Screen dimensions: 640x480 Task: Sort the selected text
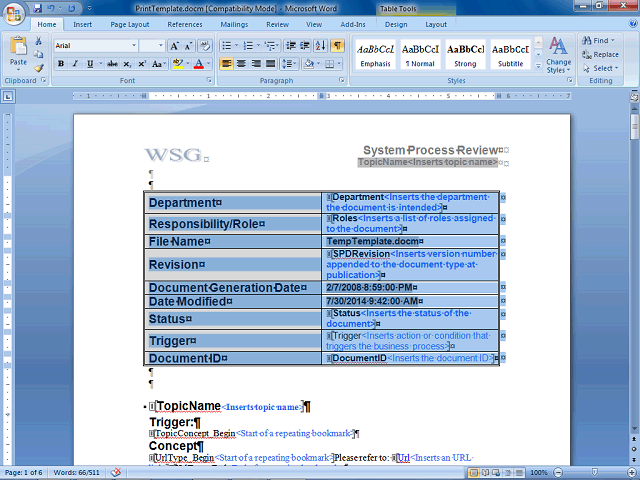pyautogui.click(x=321, y=46)
